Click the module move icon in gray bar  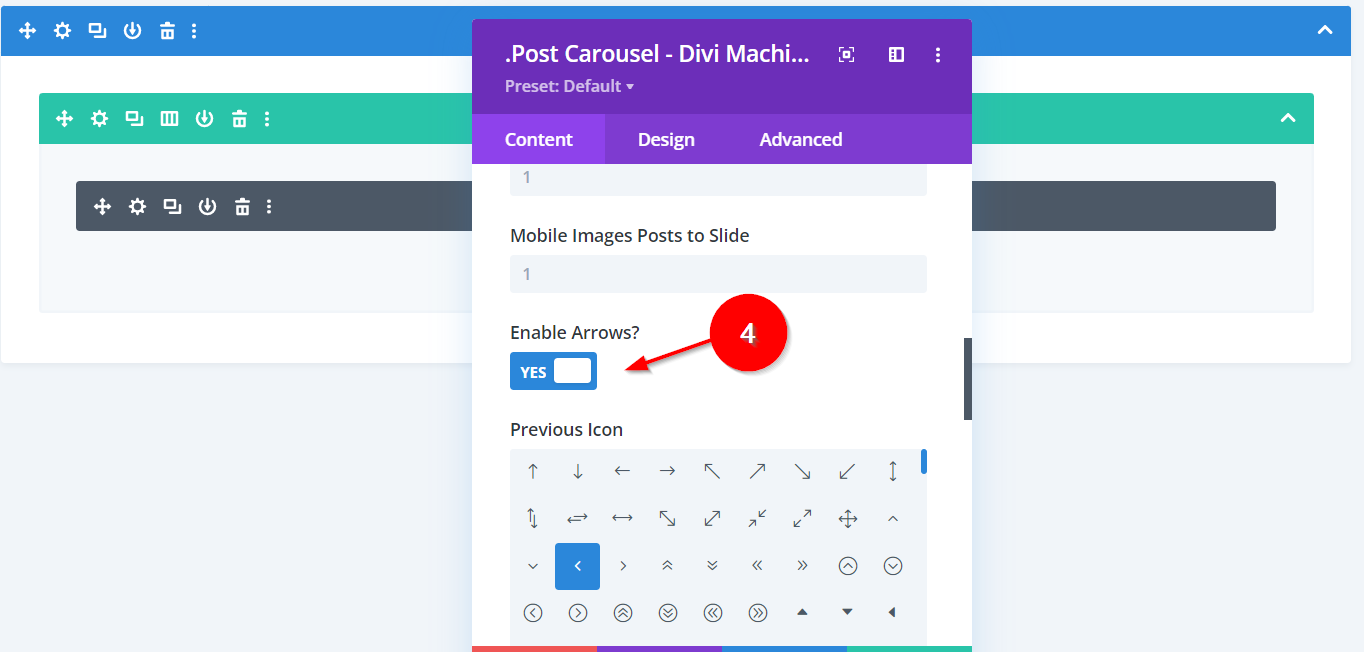click(x=101, y=207)
